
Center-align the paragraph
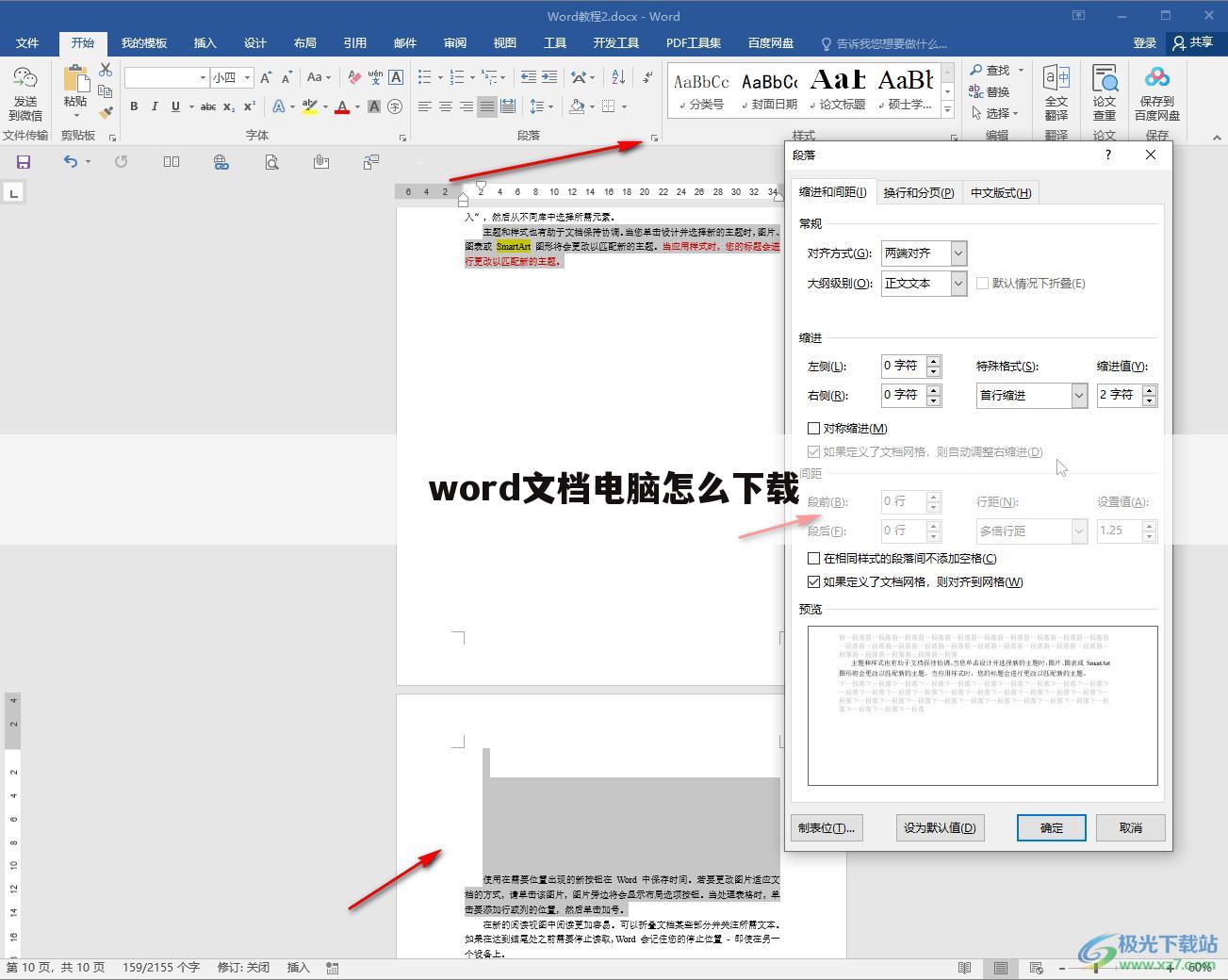pyautogui.click(x=446, y=106)
